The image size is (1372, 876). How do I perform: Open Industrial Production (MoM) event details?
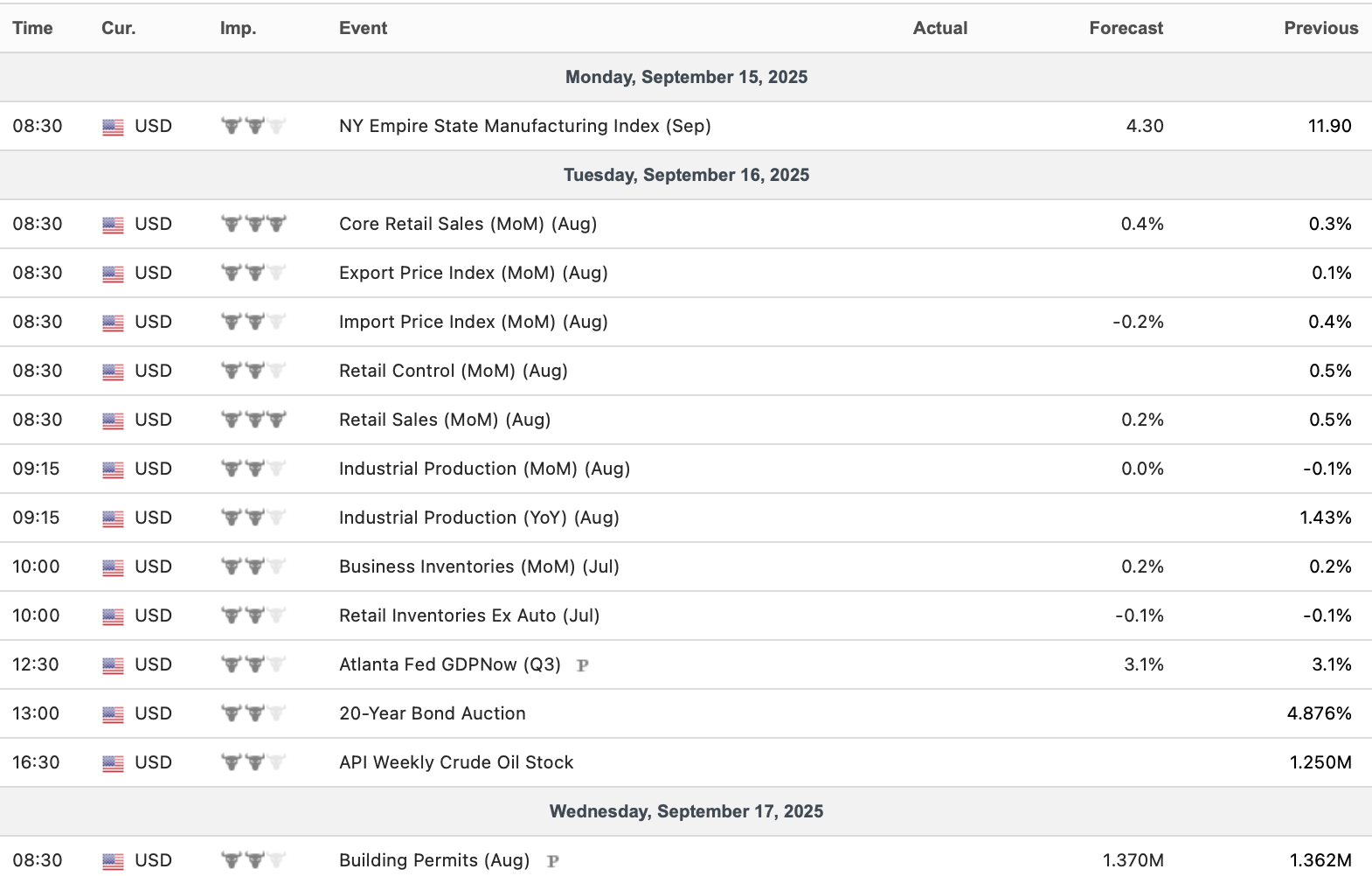pos(484,469)
